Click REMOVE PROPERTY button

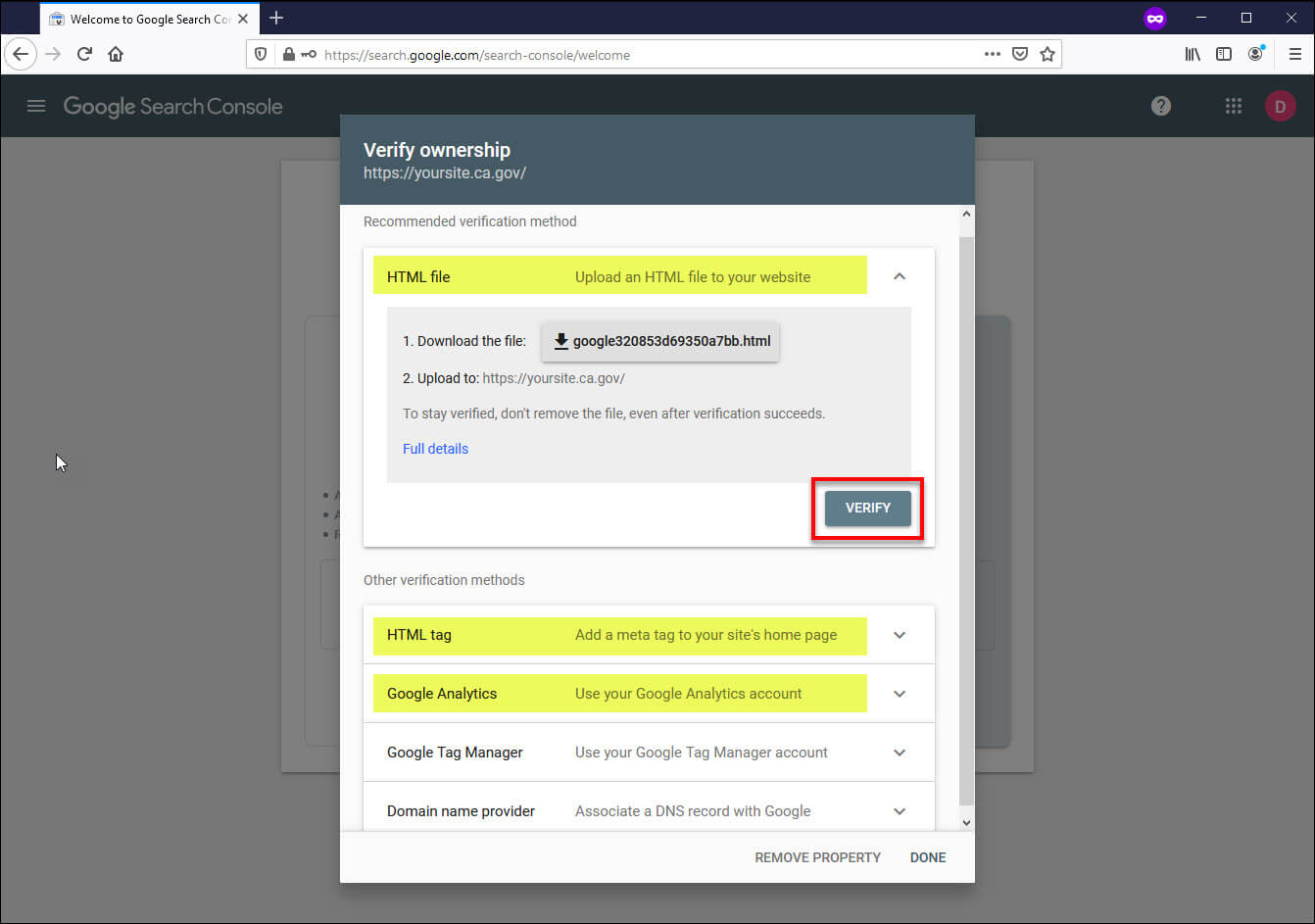tap(817, 857)
